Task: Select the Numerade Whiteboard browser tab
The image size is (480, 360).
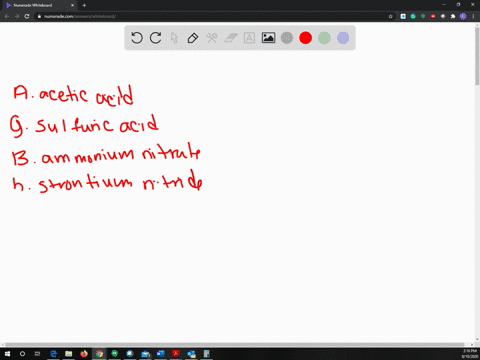Action: [40, 5]
